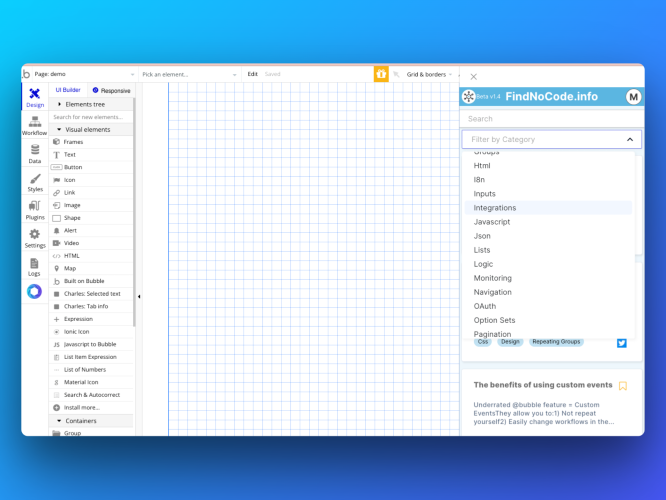Open The benefits of using custom events

pyautogui.click(x=543, y=385)
